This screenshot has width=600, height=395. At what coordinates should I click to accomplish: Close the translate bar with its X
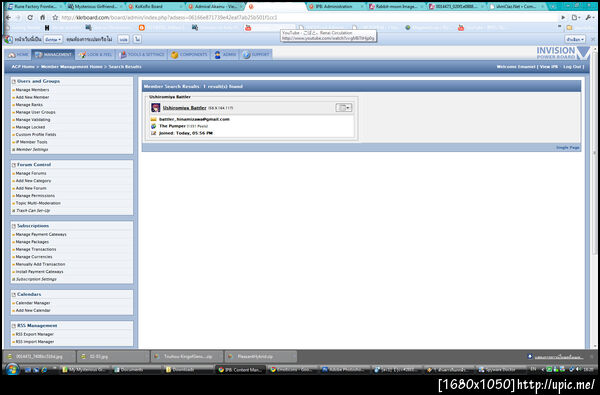click(593, 39)
